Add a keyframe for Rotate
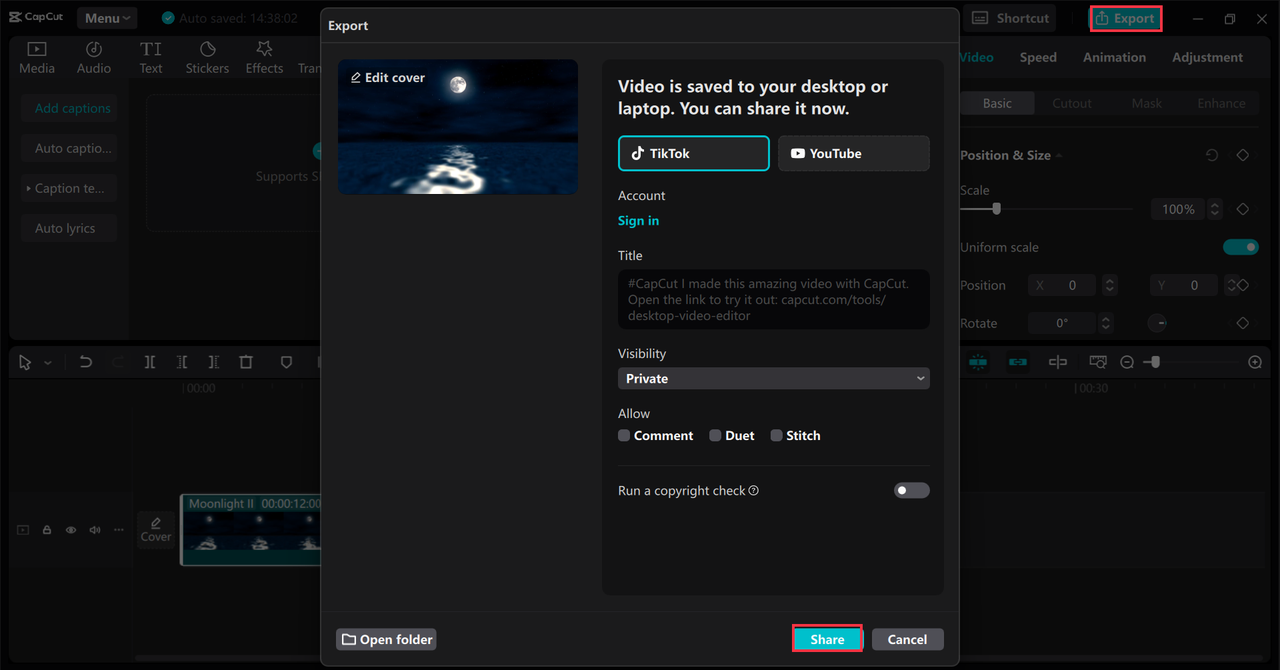Screen dimensions: 1280x670 1243,323
